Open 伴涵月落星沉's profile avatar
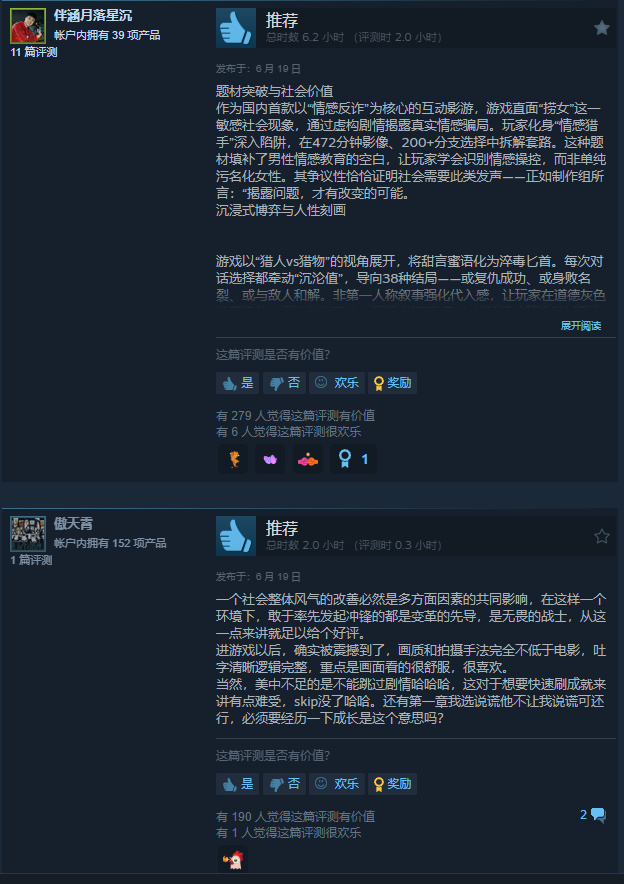624x884 pixels. coord(28,26)
